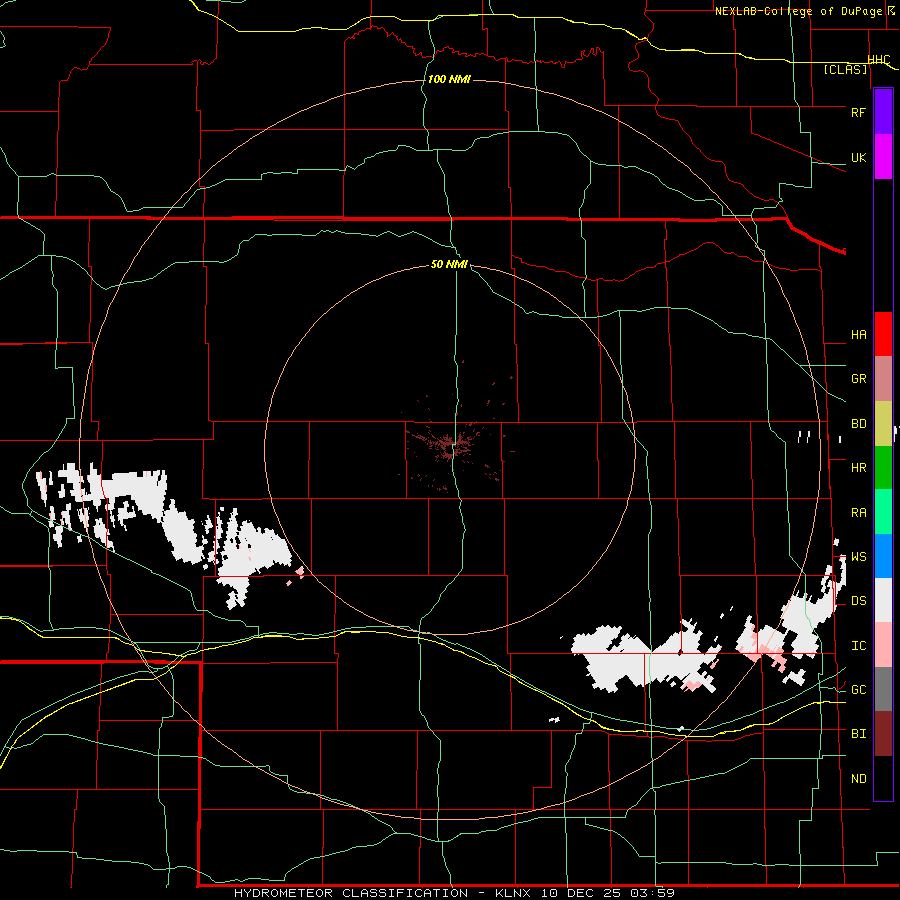
Task: Click the "GC" legend label
Action: [x=859, y=690]
